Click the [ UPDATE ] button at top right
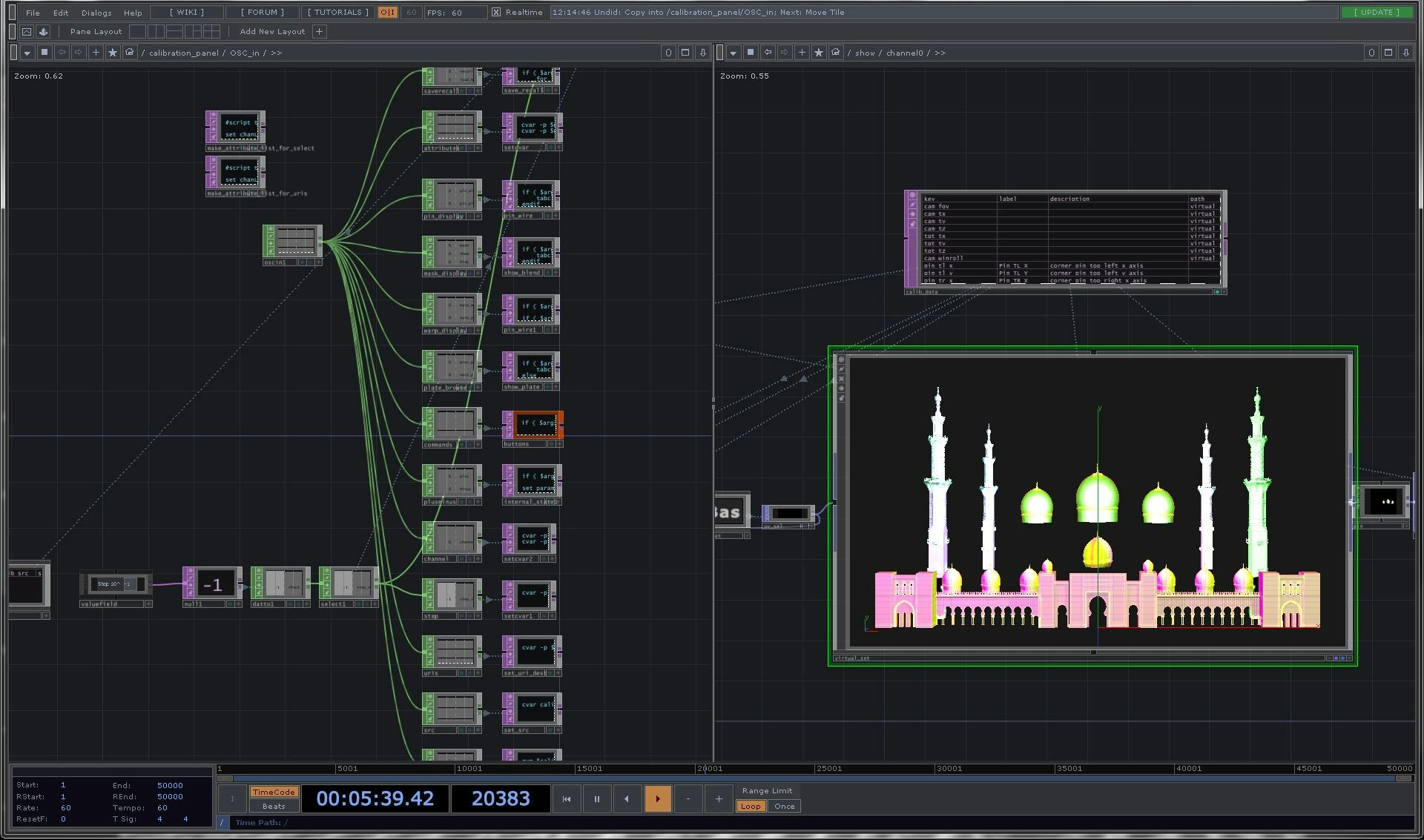 pos(1377,12)
